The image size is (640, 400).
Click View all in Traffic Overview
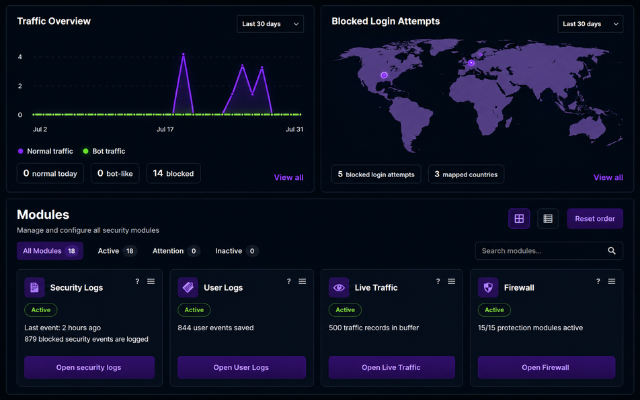tap(289, 178)
